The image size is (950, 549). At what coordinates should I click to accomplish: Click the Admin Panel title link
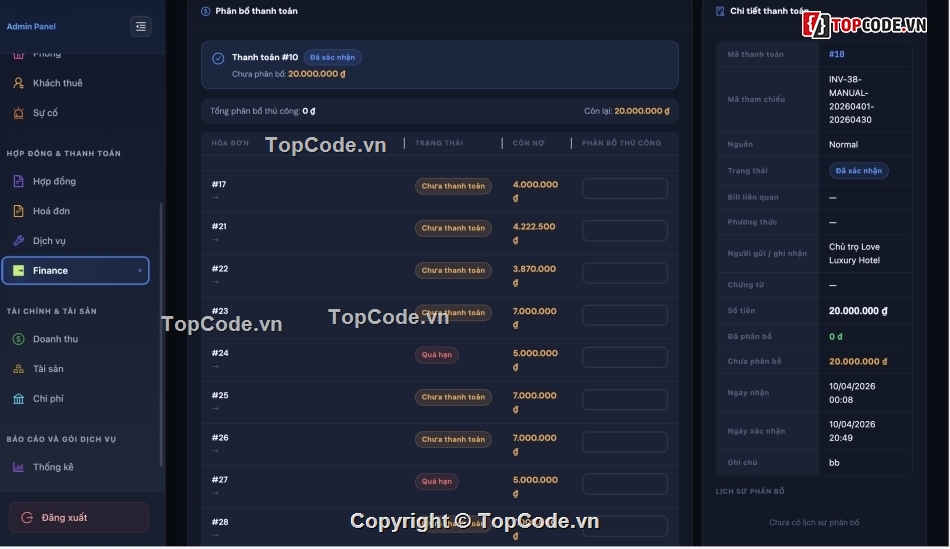(31, 27)
